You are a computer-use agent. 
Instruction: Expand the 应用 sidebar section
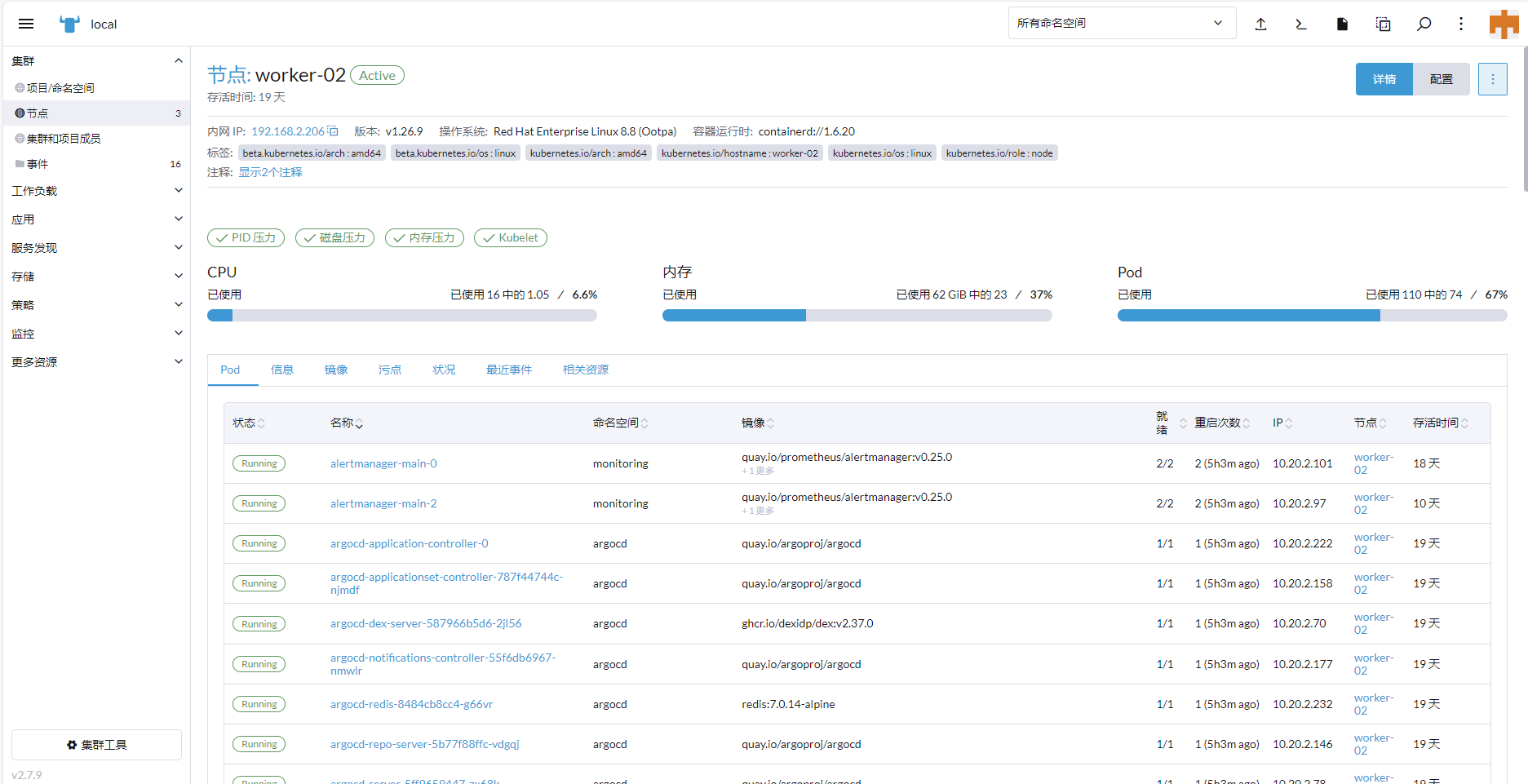[179, 219]
